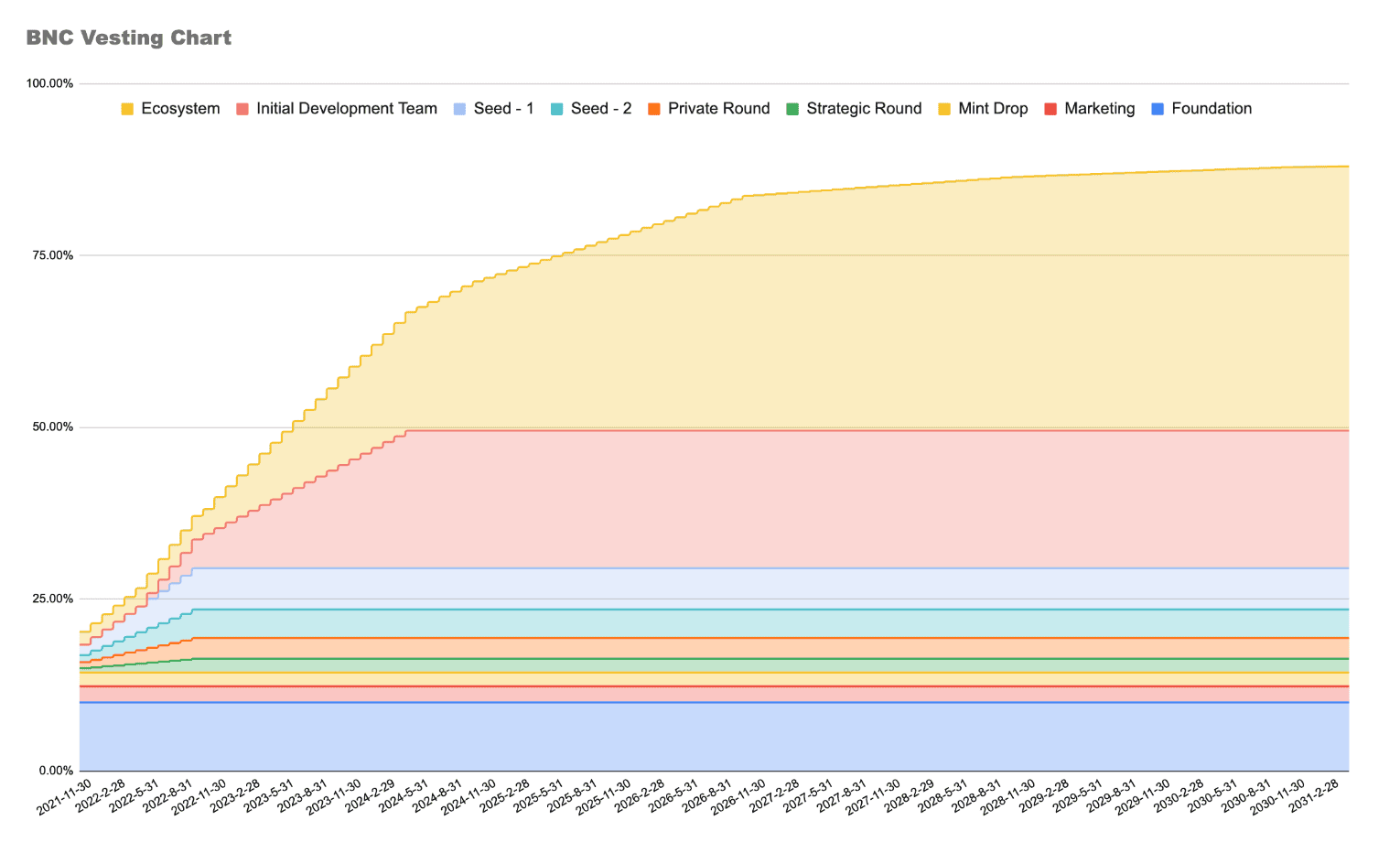Select the Initial Development Team legend label
Image resolution: width=1400 pixels, height=853 pixels.
347,109
